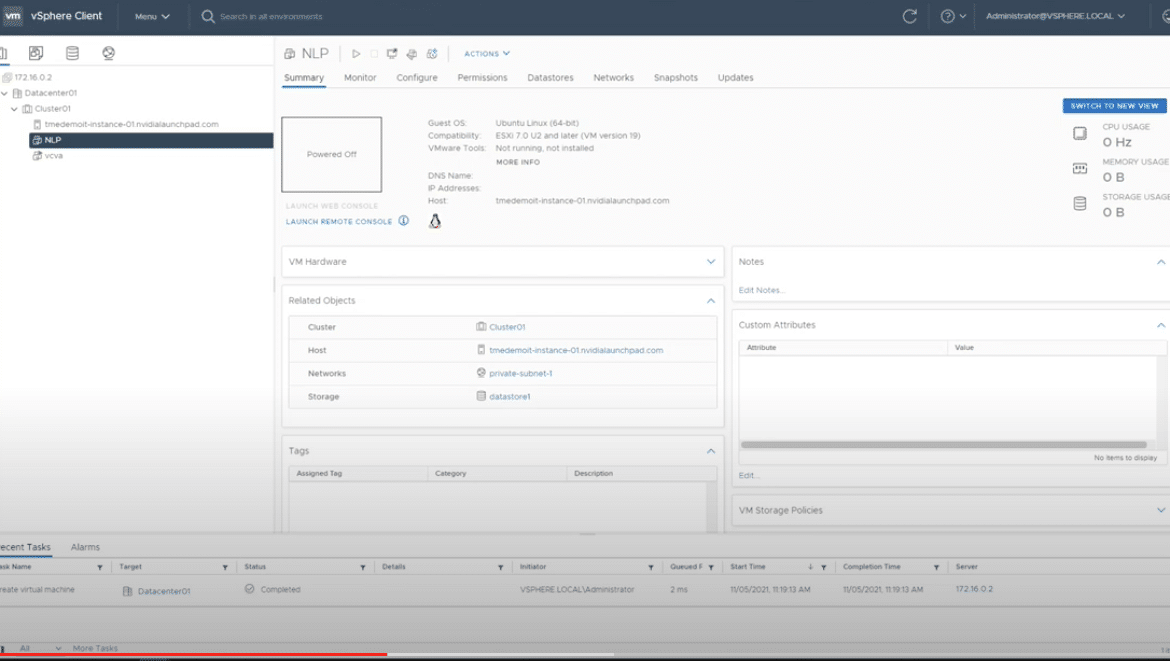Select the vcva VM in the tree
This screenshot has height=661, width=1170.
coord(54,156)
